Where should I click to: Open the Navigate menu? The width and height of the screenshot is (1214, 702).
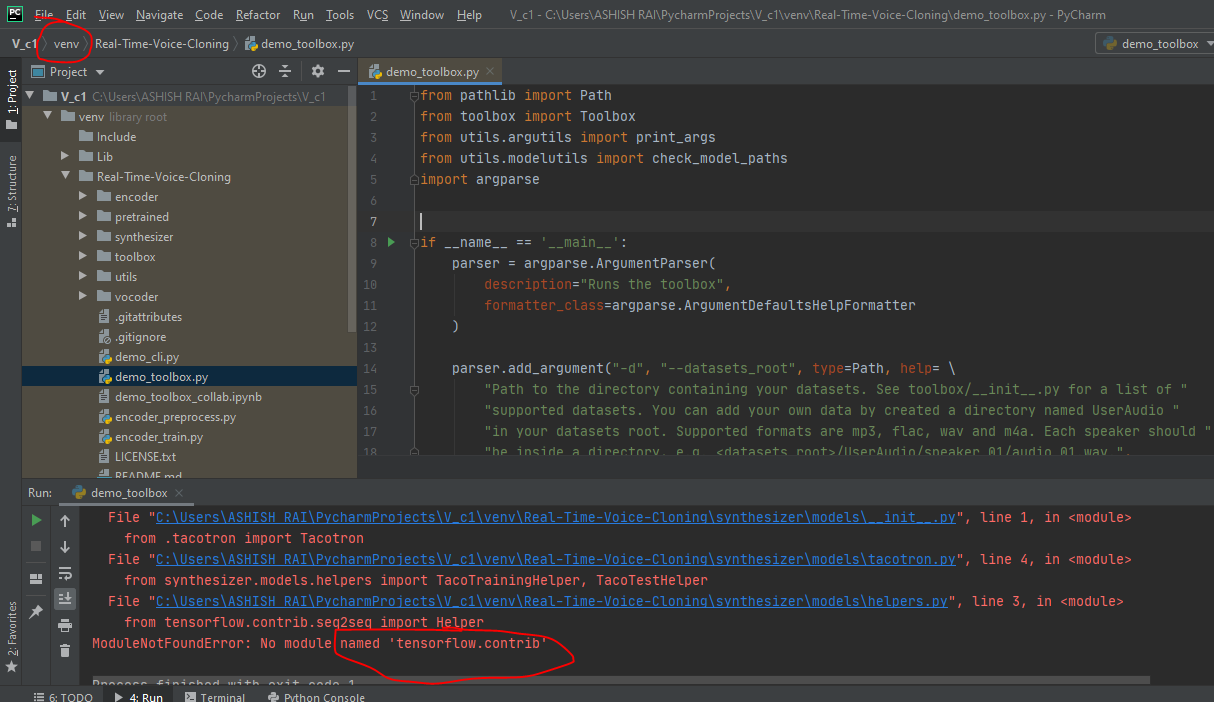(160, 15)
